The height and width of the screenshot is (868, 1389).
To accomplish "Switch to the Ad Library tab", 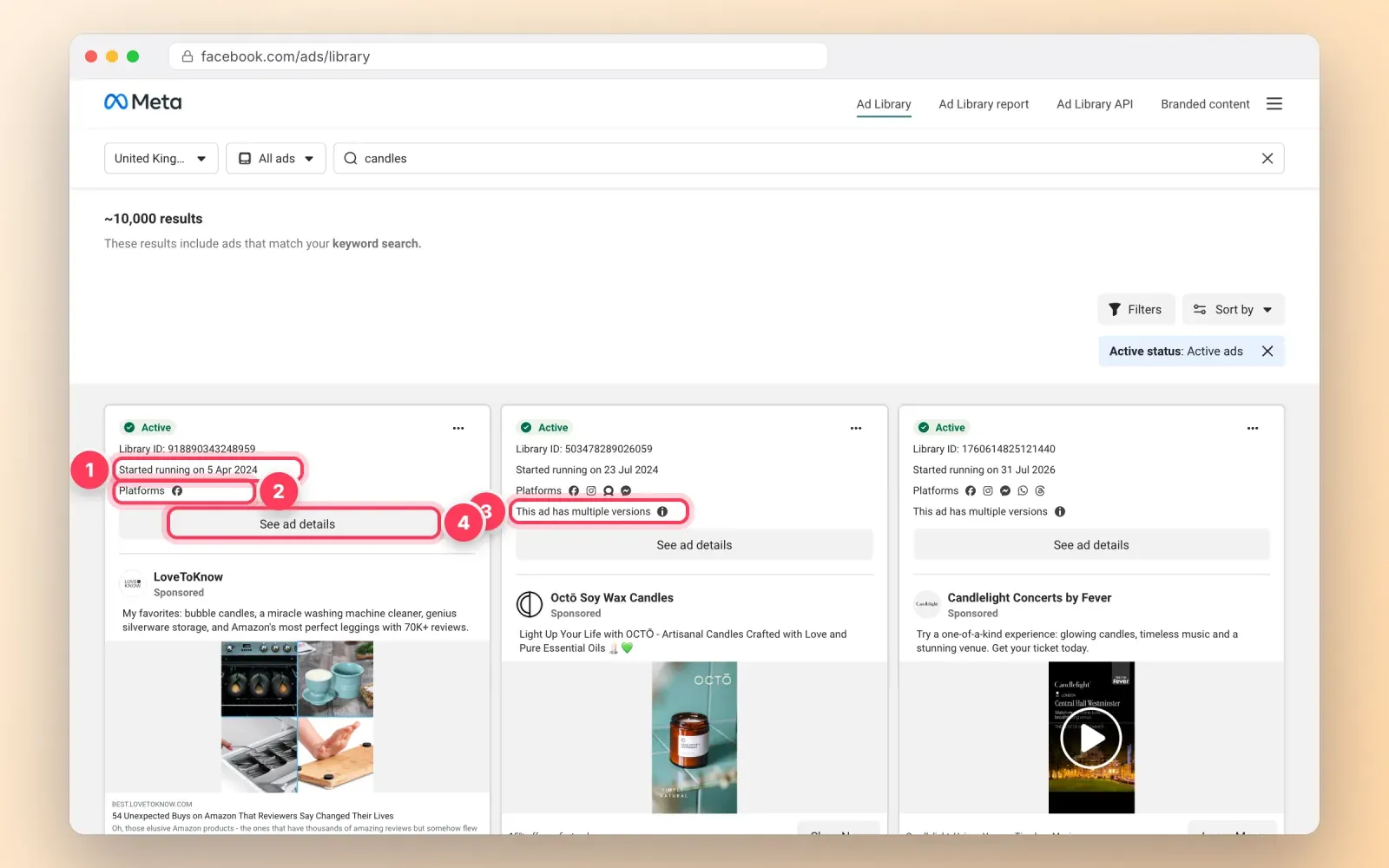I will coord(884,104).
